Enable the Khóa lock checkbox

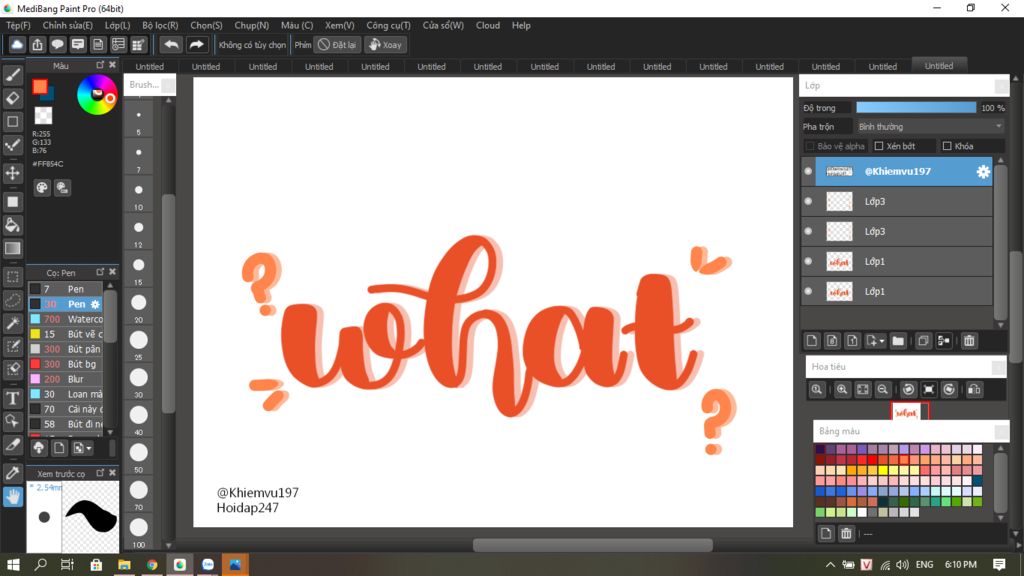[x=947, y=146]
